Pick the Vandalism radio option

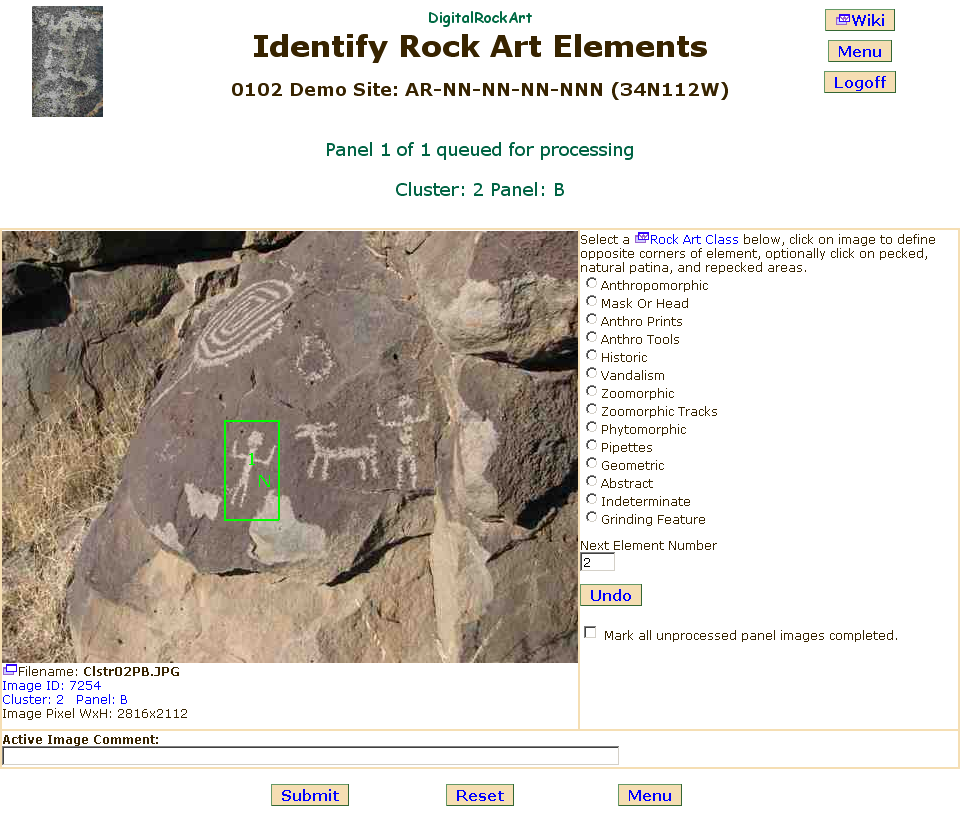click(592, 374)
